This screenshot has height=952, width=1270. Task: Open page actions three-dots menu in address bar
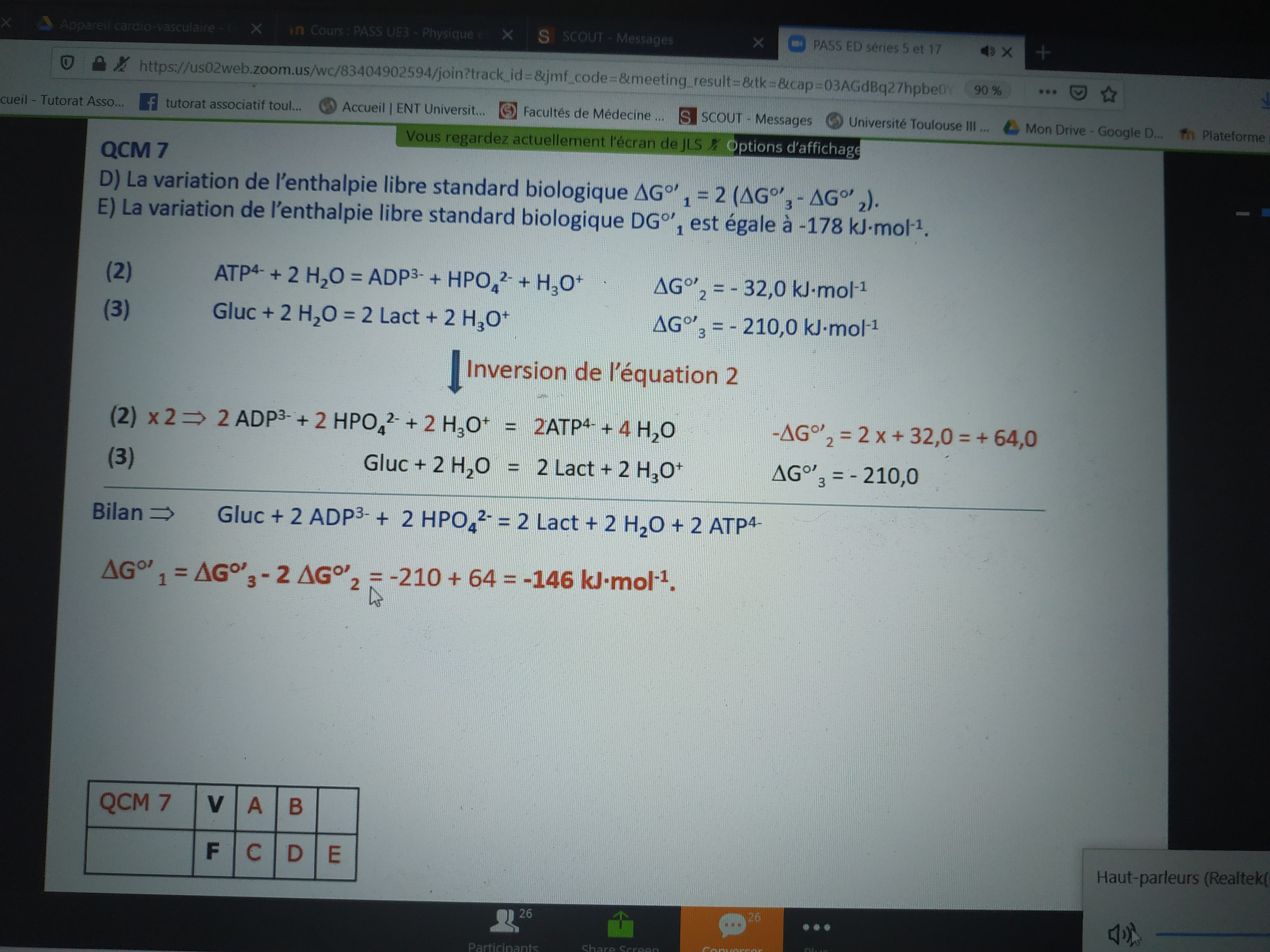(1047, 92)
